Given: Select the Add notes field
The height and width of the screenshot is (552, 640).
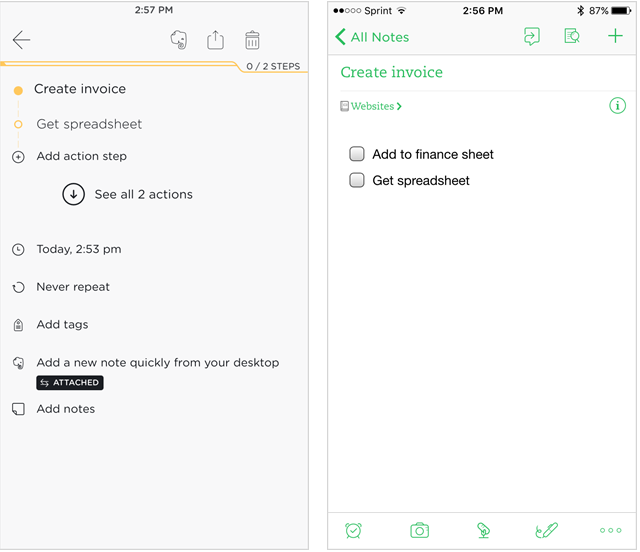Looking at the screenshot, I should pyautogui.click(x=66, y=409).
